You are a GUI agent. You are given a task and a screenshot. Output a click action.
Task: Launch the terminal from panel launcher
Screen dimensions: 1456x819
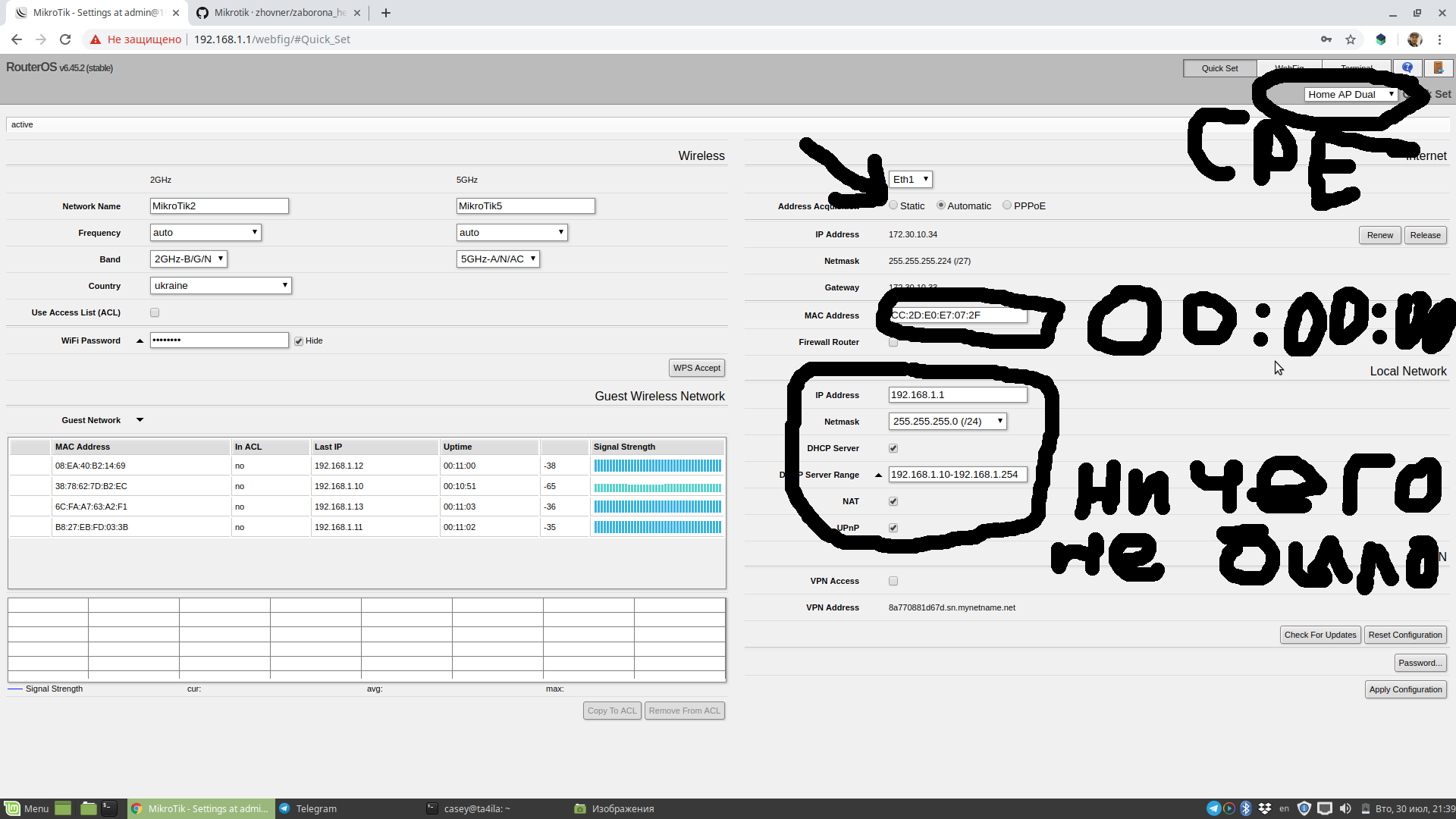(110, 808)
